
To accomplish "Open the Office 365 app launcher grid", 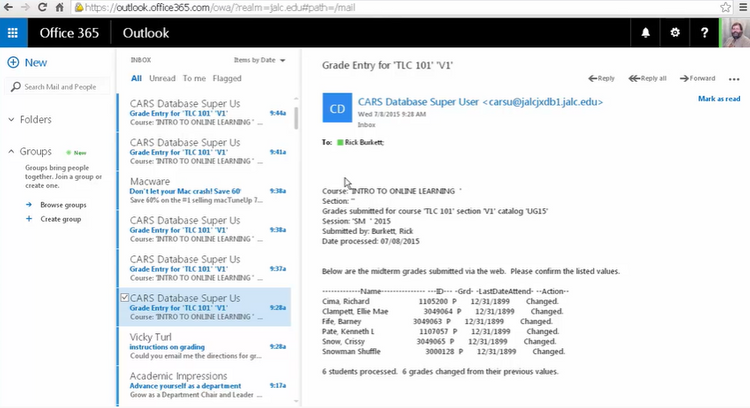I will pyautogui.click(x=13, y=33).
